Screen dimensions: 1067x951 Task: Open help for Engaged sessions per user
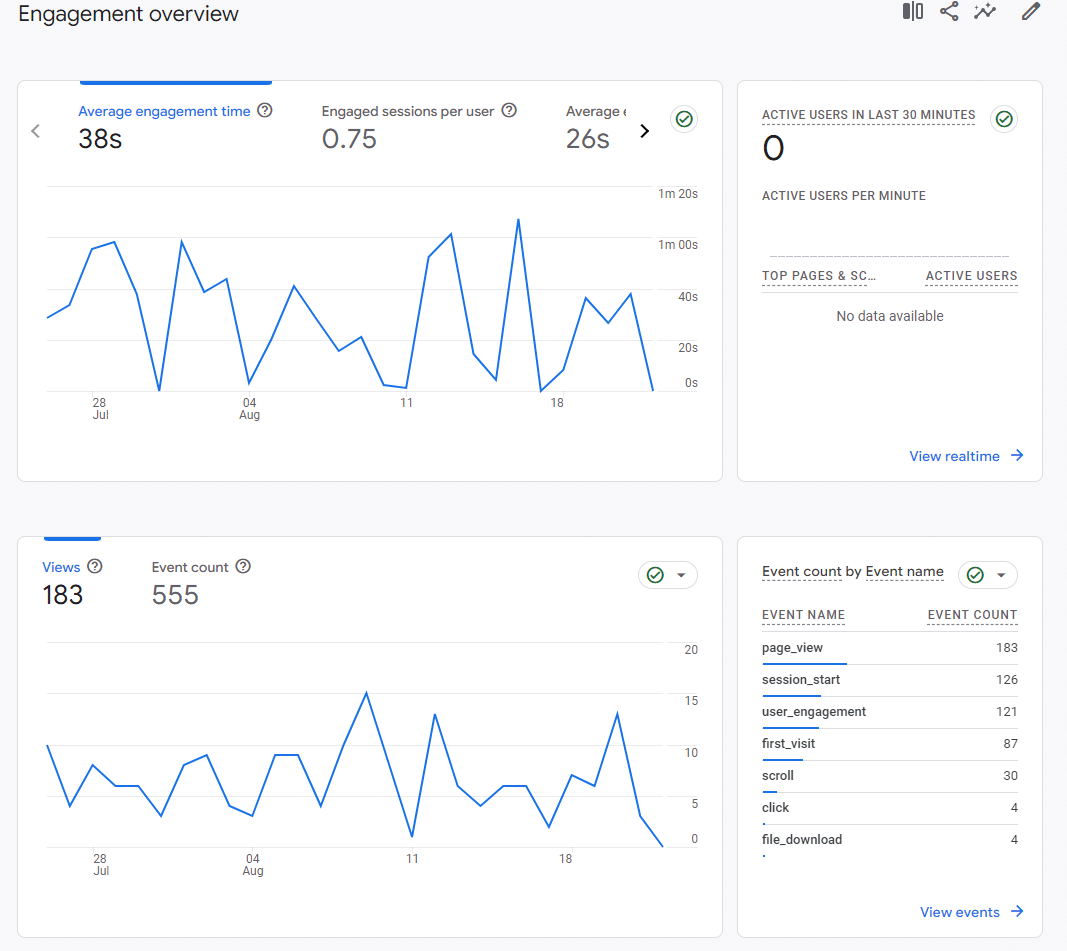[509, 110]
